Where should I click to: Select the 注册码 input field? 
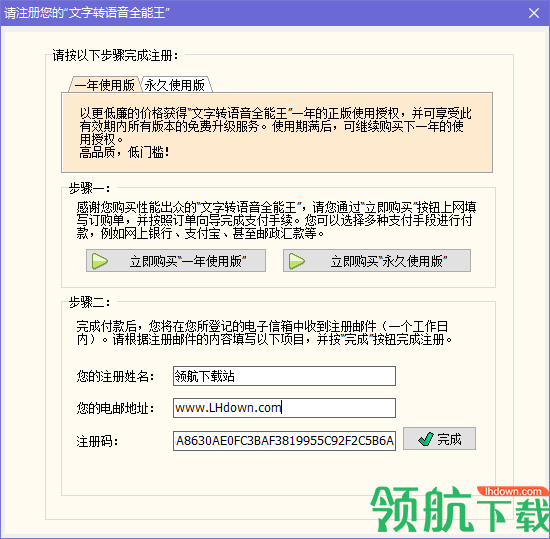pyautogui.click(x=284, y=440)
